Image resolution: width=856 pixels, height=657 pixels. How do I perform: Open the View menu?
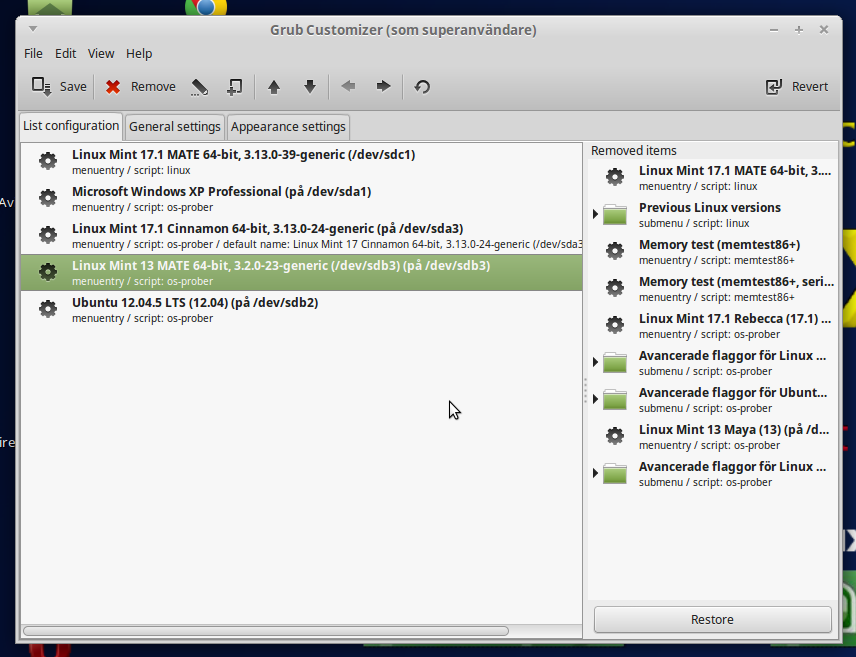(x=101, y=54)
